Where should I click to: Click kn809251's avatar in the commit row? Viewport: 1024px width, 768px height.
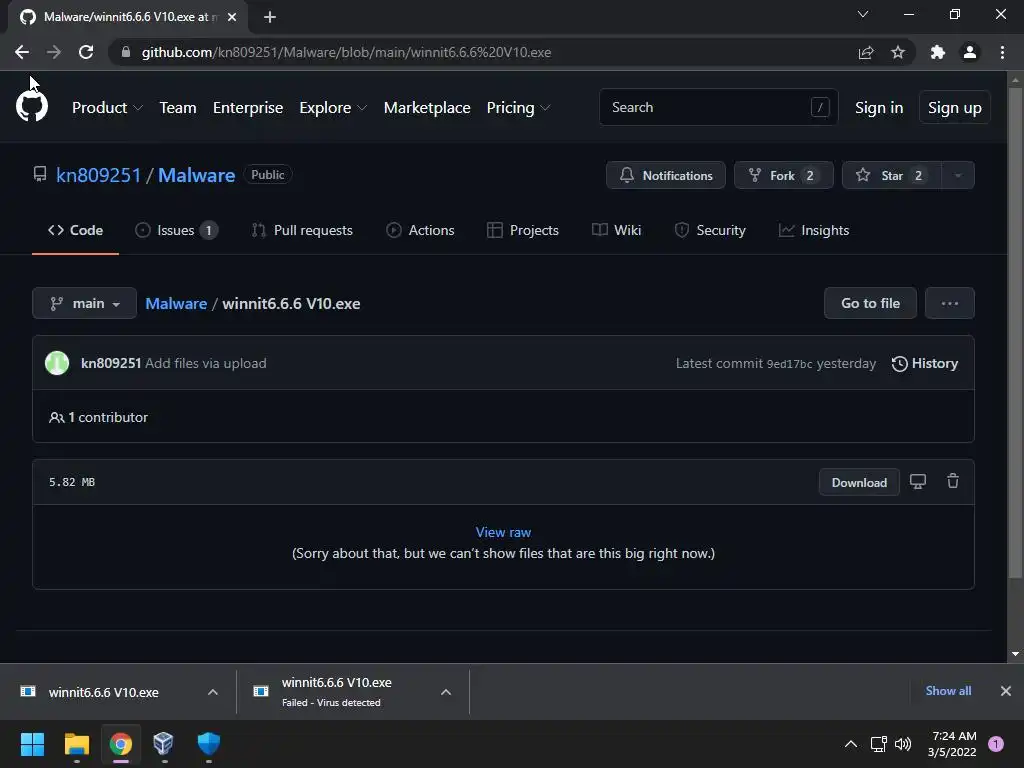57,363
